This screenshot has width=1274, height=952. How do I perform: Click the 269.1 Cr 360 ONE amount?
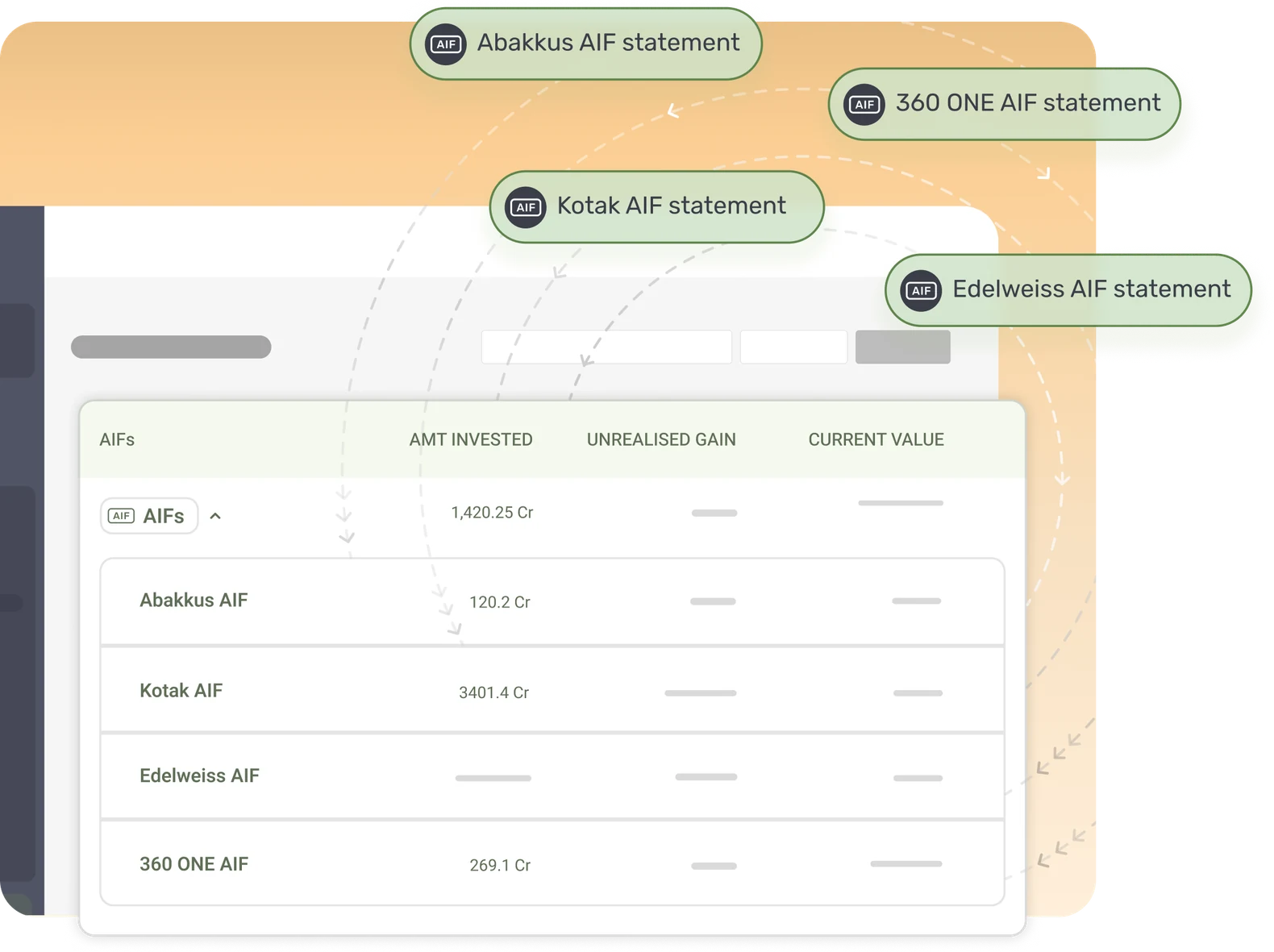(500, 865)
